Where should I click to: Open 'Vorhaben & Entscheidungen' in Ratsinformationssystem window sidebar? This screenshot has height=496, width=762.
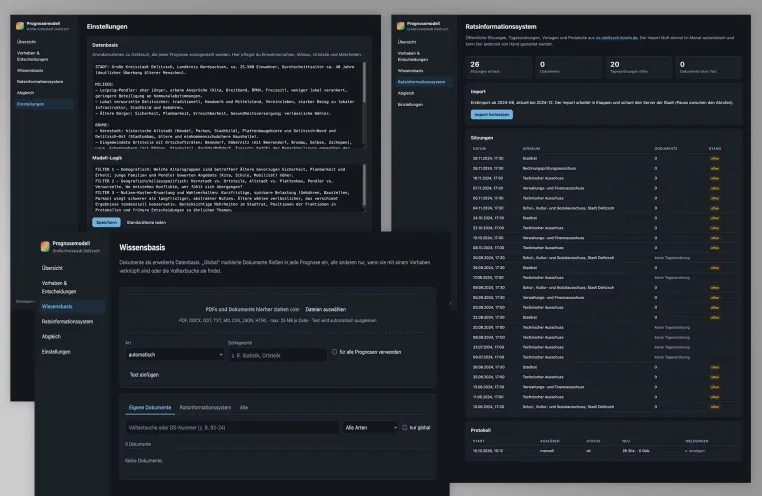click(x=413, y=56)
